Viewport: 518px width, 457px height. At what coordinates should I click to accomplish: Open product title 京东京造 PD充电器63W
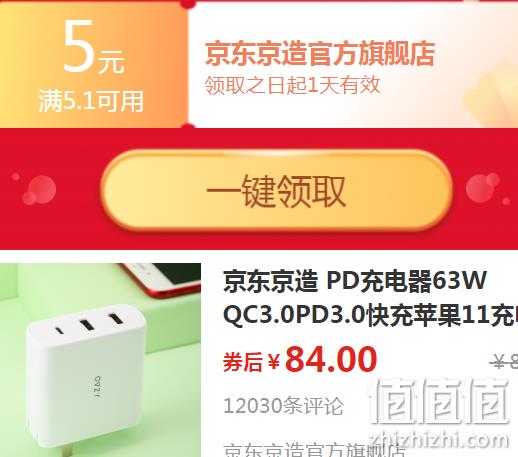(x=355, y=282)
